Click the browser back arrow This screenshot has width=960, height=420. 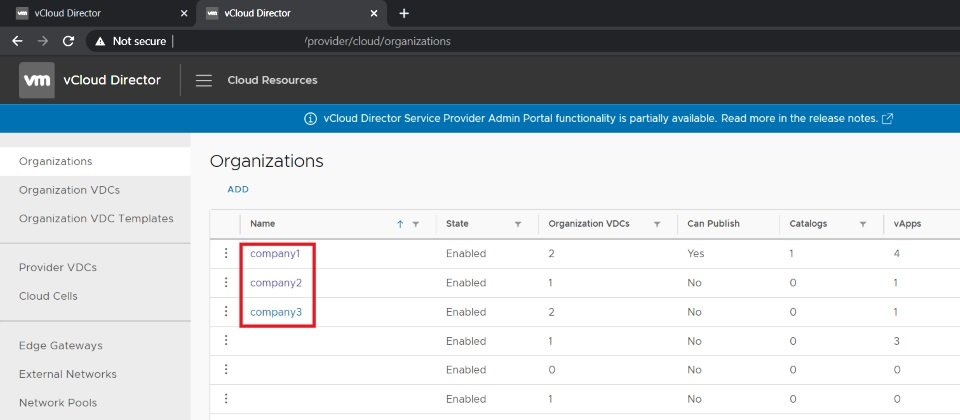click(17, 41)
